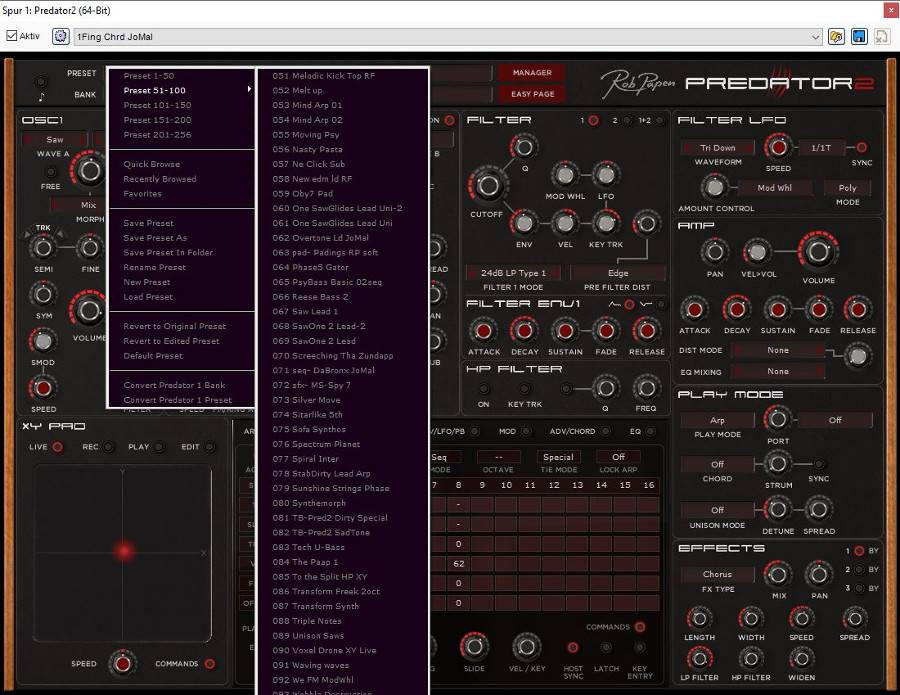Click the greyed-out delete preset page icon
This screenshot has width=900, height=695.
pyautogui.click(x=881, y=37)
